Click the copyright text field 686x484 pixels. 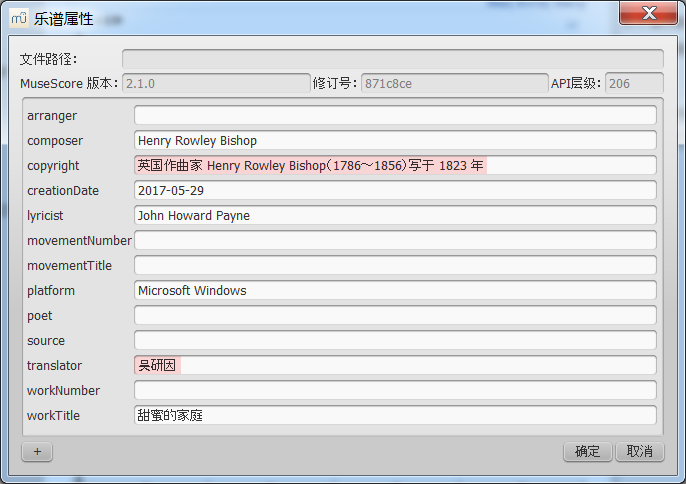click(395, 166)
